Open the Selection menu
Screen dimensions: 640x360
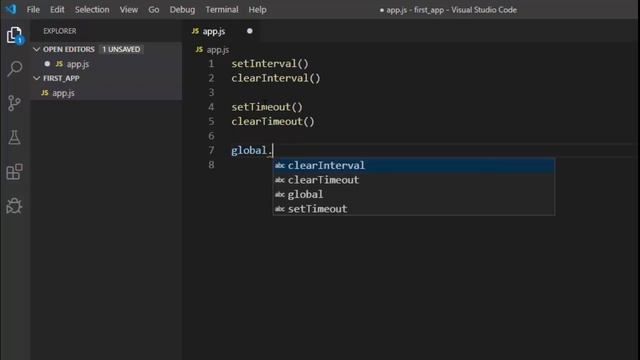coord(92,9)
